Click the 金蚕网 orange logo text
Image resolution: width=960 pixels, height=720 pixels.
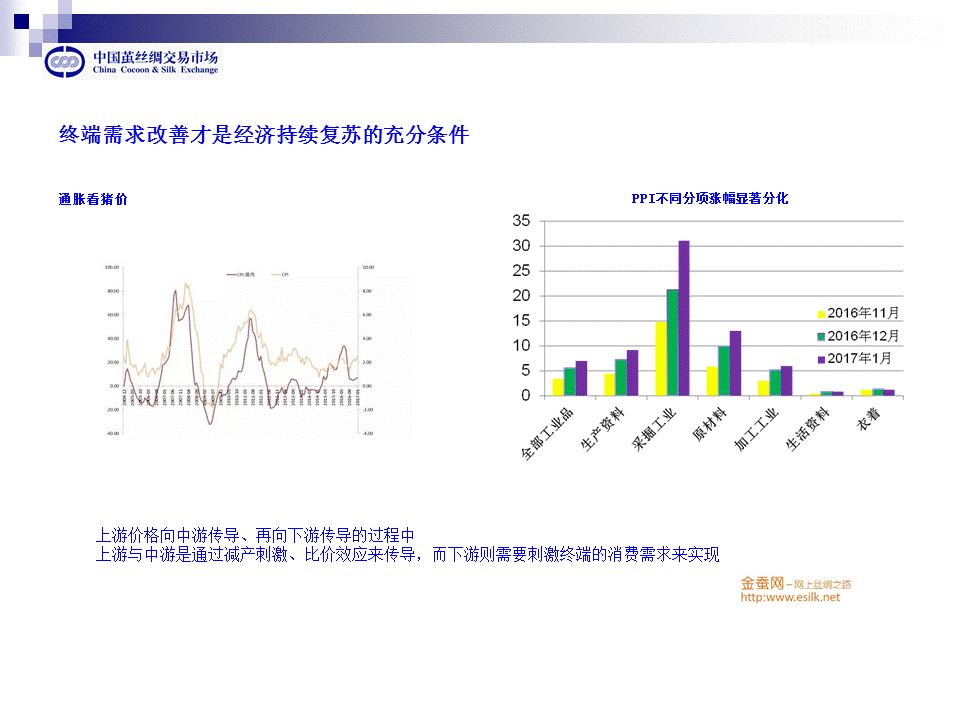point(761,583)
